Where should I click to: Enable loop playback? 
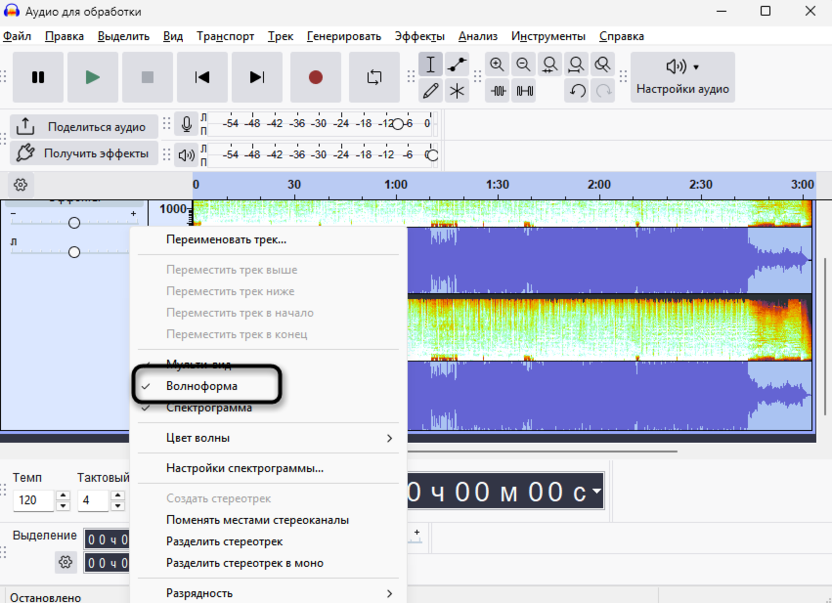372,77
